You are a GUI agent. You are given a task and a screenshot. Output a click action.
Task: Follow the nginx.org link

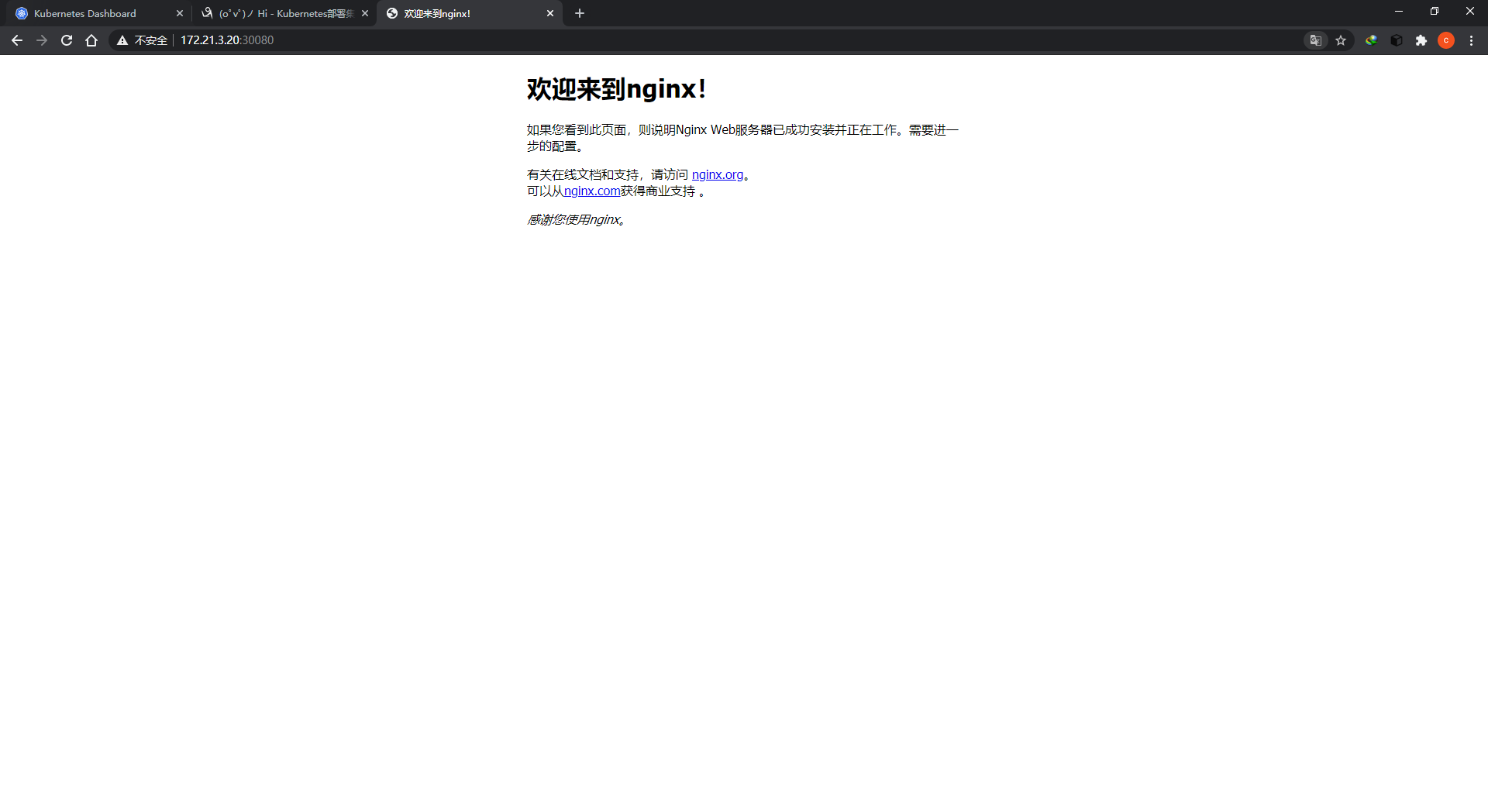(718, 175)
